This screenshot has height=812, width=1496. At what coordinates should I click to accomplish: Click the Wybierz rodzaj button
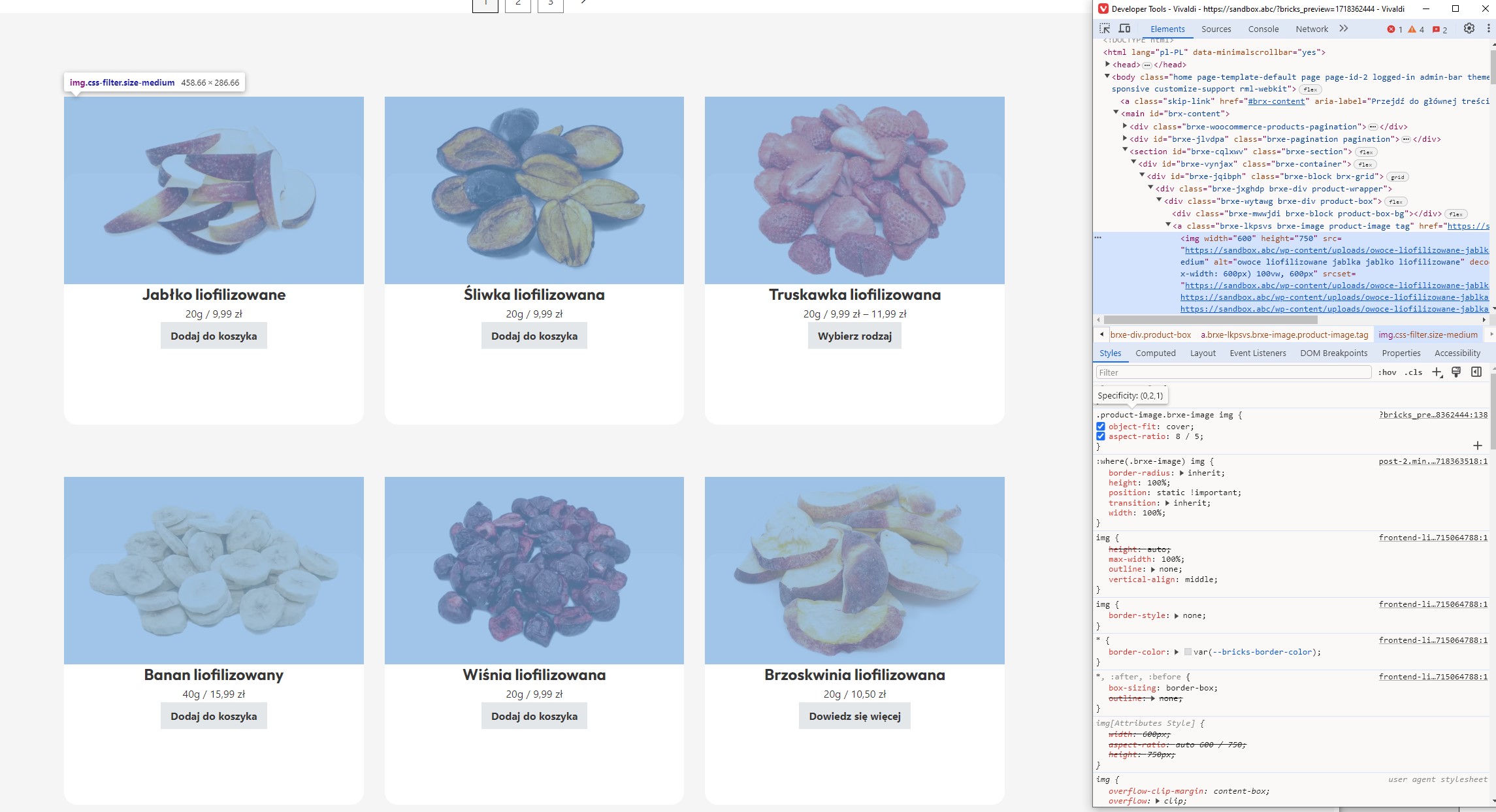pos(854,336)
